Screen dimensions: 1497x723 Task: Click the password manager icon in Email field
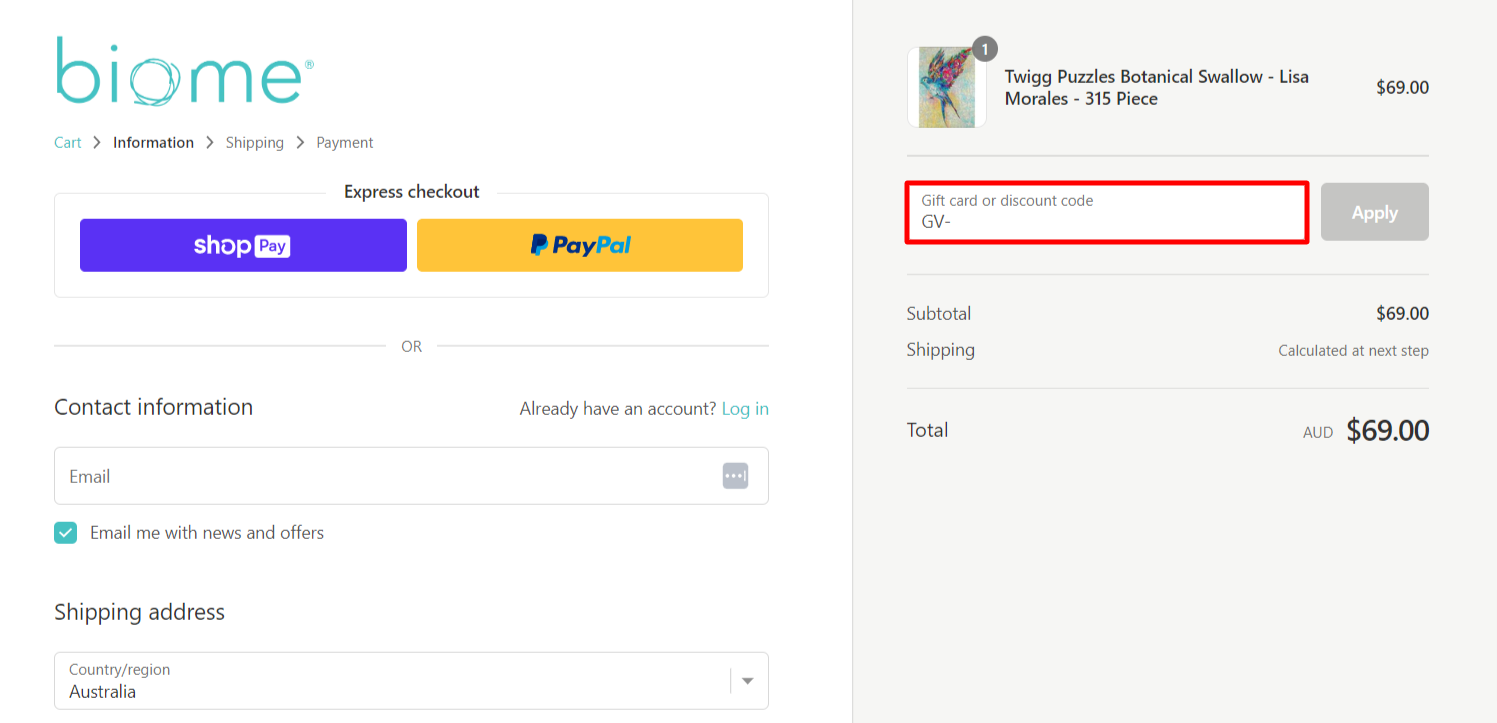[x=735, y=476]
